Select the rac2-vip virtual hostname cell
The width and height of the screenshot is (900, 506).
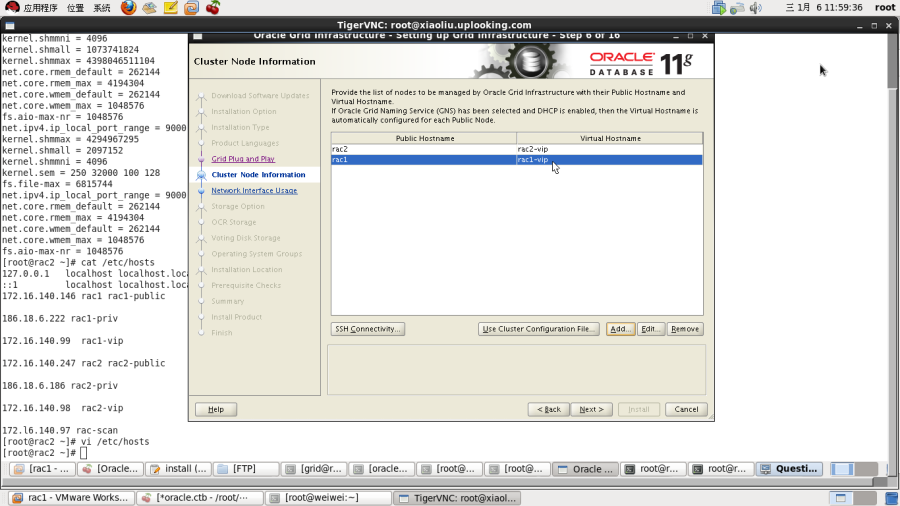click(x=609, y=149)
